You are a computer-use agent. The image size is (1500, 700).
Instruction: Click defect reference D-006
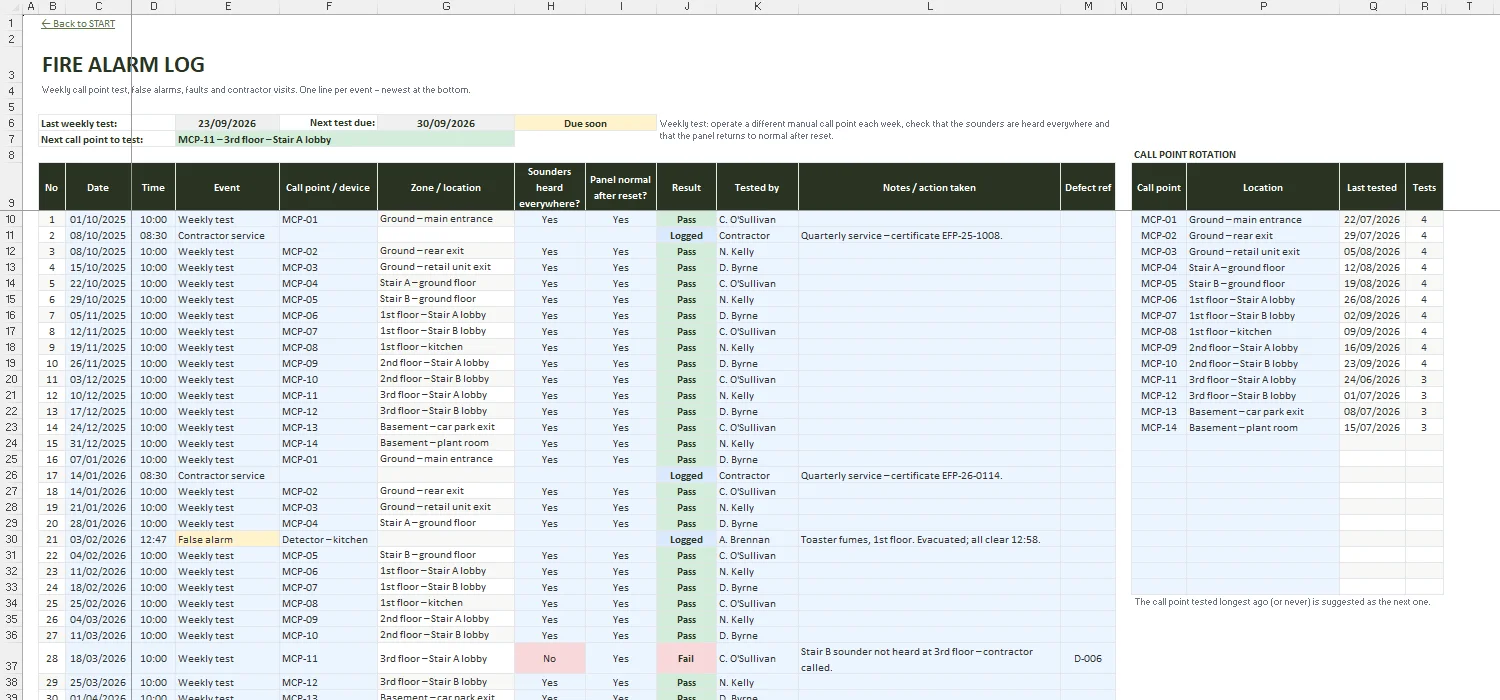(x=1088, y=659)
